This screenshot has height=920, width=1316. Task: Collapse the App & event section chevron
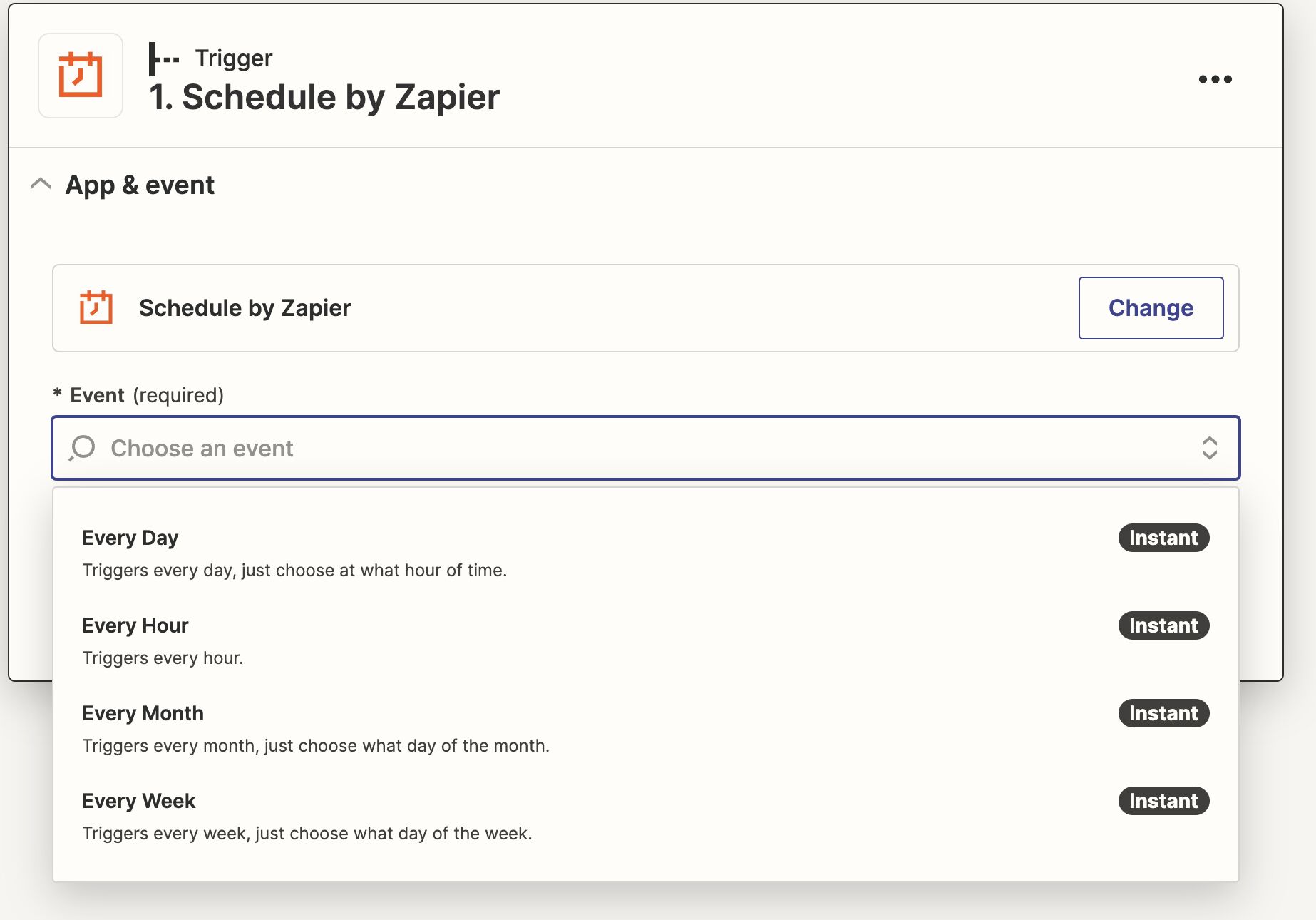(41, 184)
